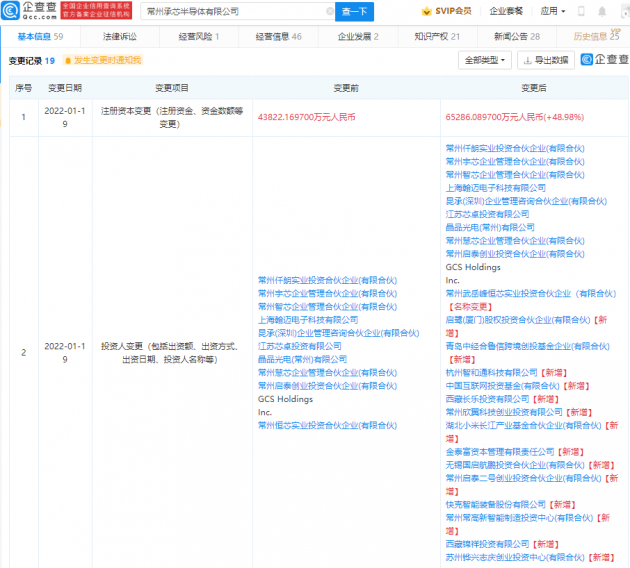Open 常州恒芯实业投资合伙企业 link in 变更前
The width and height of the screenshot is (630, 568).
[327, 425]
